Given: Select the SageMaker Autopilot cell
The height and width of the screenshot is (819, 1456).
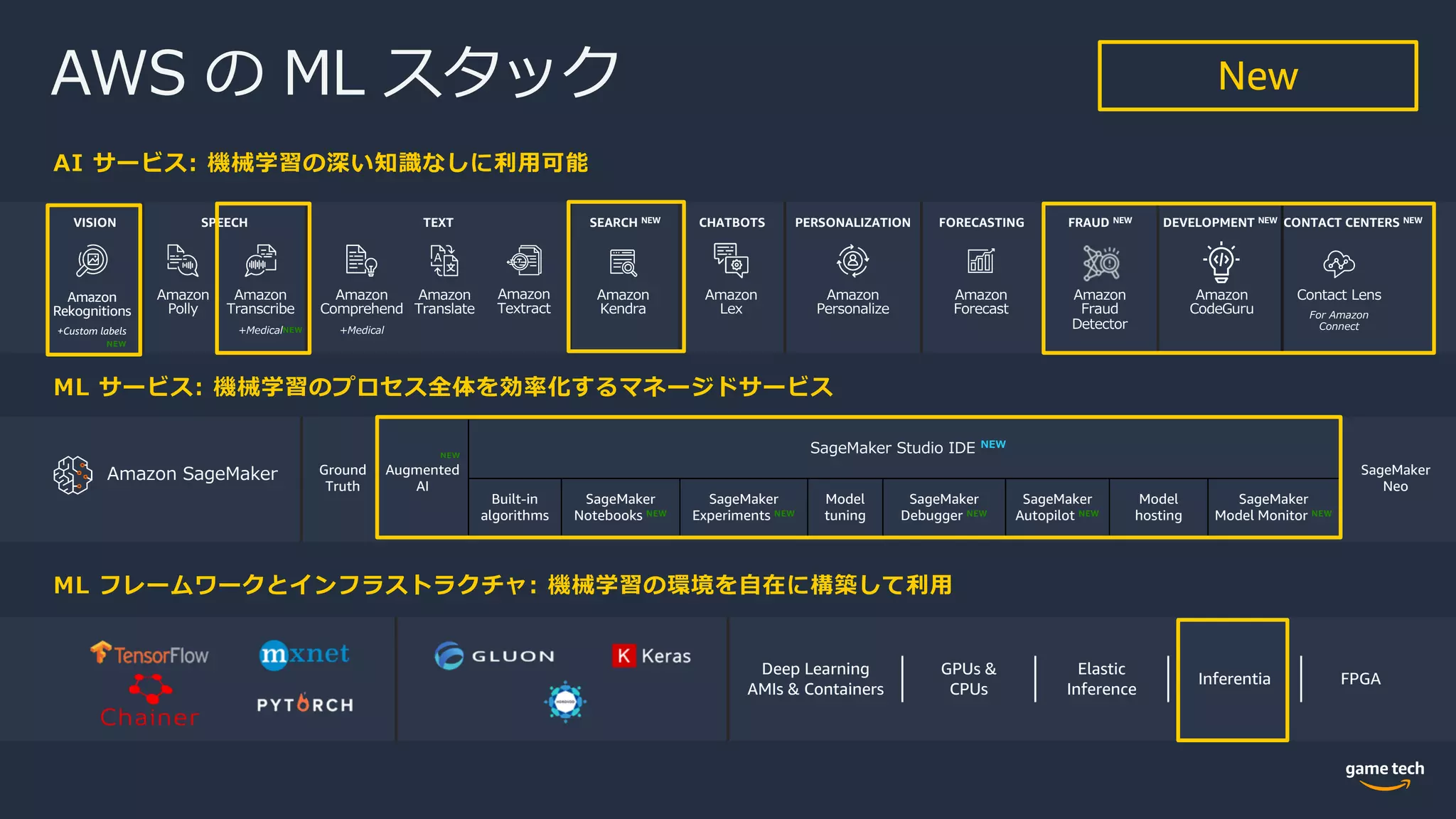Looking at the screenshot, I should point(1056,508).
